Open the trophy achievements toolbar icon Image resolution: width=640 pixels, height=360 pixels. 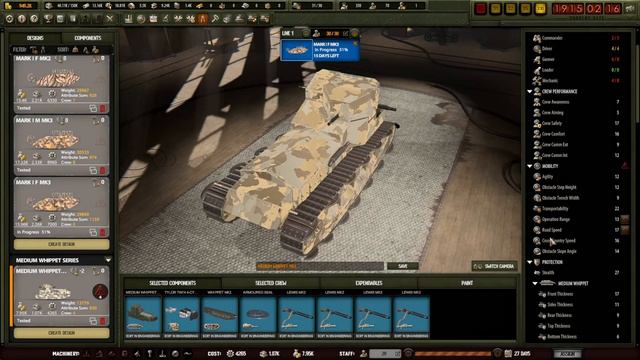(x=48, y=19)
